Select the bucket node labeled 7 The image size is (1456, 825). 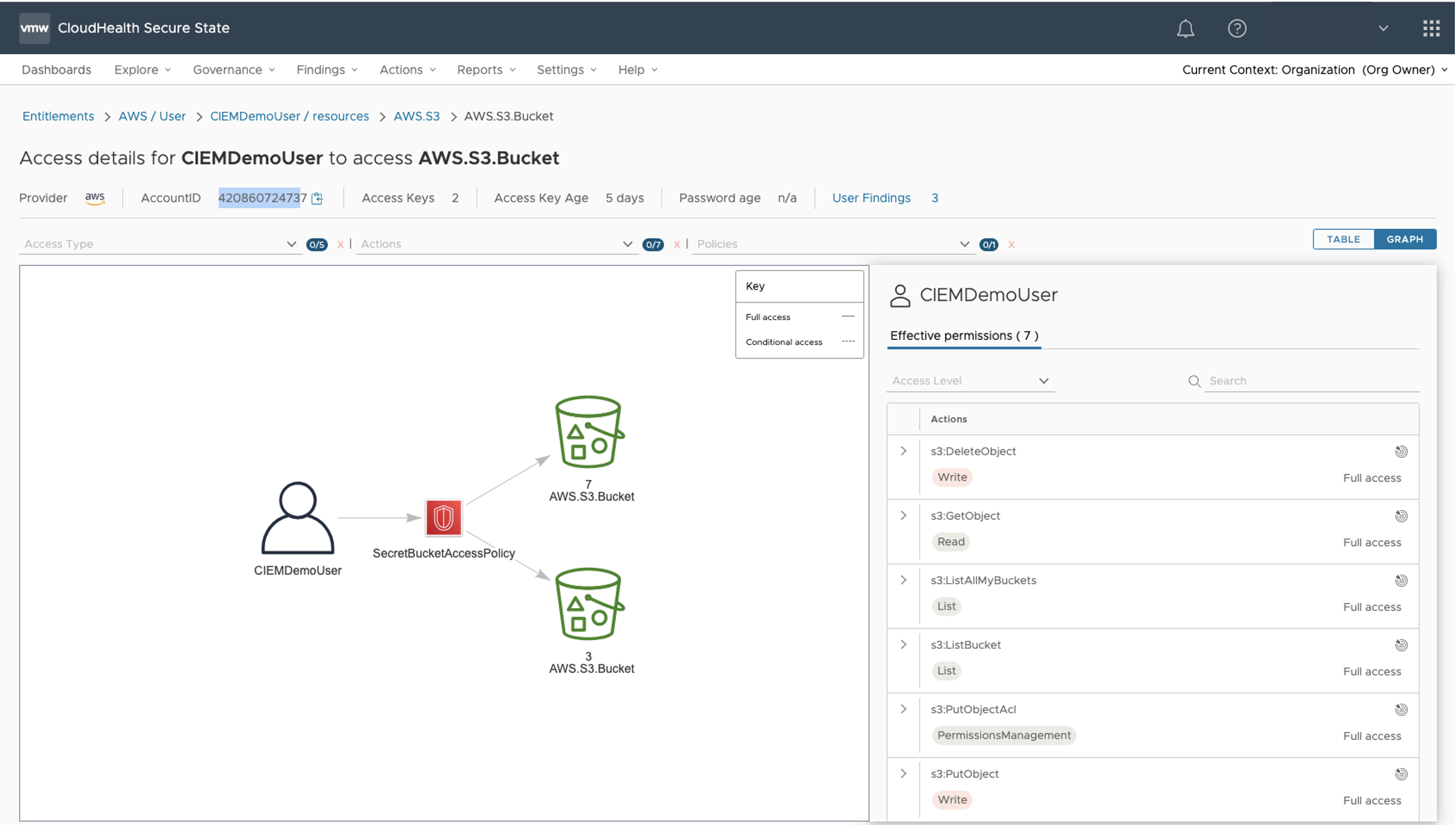coord(589,432)
